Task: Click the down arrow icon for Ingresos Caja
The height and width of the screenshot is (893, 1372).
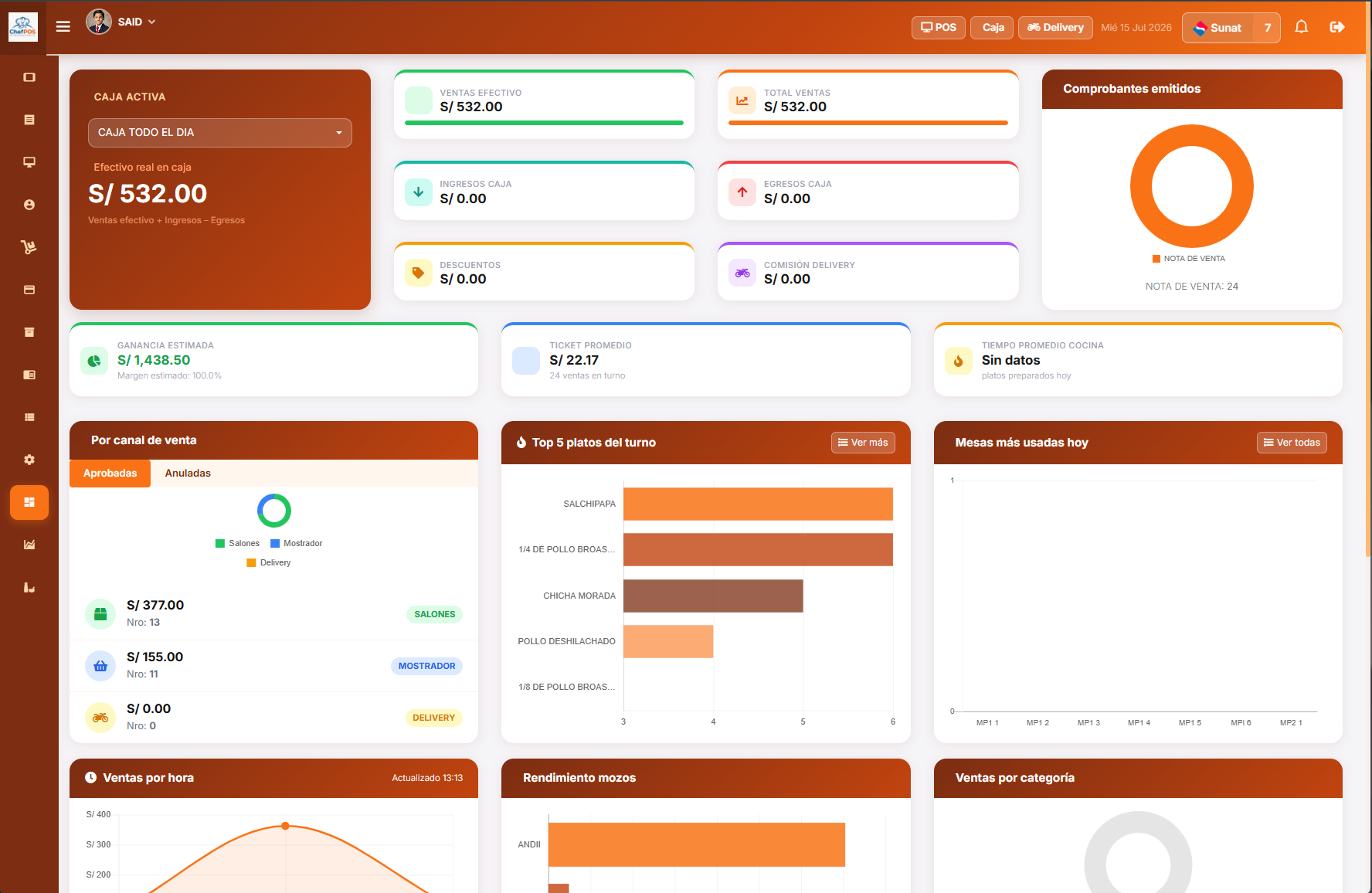Action: (x=419, y=192)
